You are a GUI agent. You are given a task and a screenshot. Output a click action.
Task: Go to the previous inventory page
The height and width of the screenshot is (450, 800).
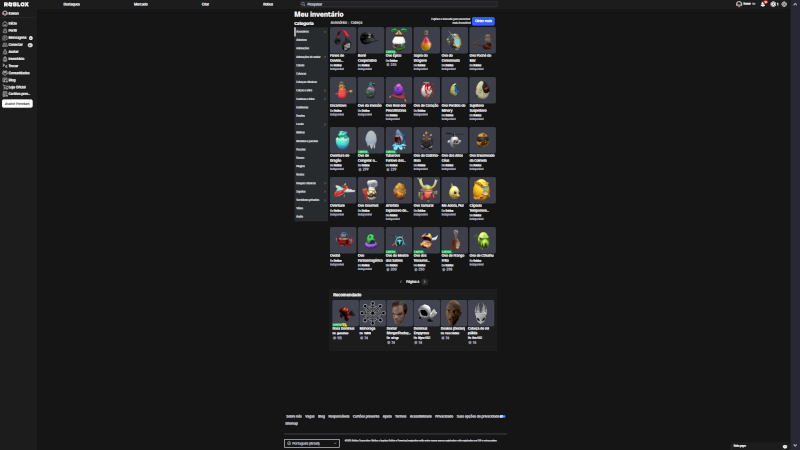[401, 282]
